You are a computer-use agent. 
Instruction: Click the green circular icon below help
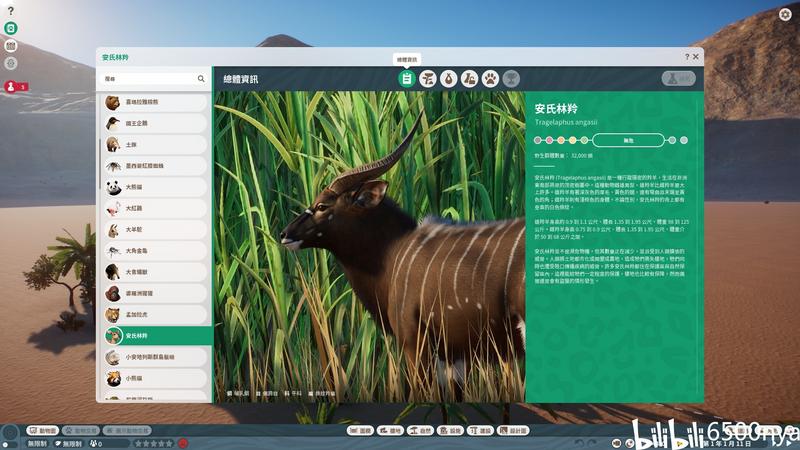[11, 28]
